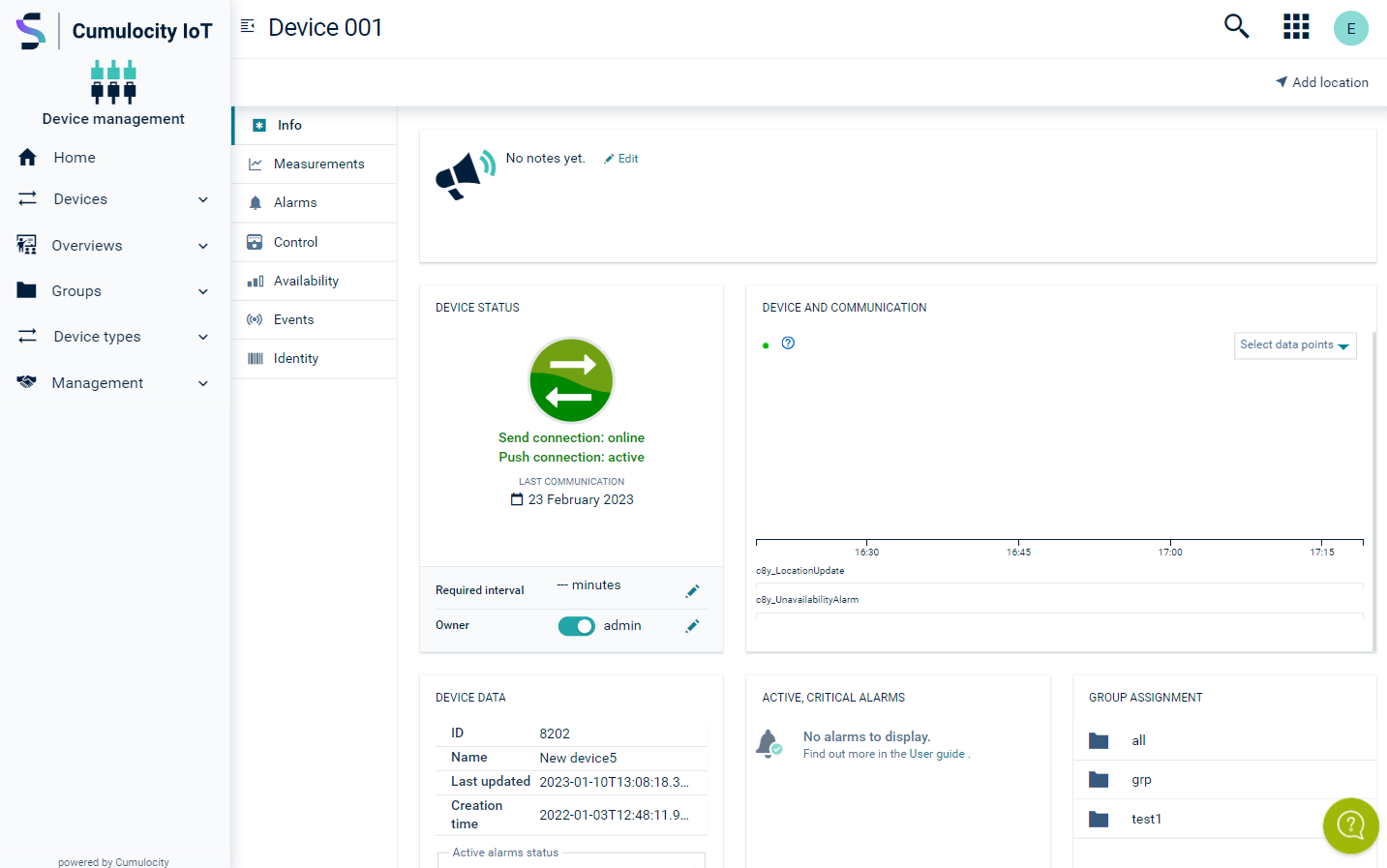Click the Cumulocity IoT logo icon
This screenshot has height=868, width=1387.
(x=31, y=31)
